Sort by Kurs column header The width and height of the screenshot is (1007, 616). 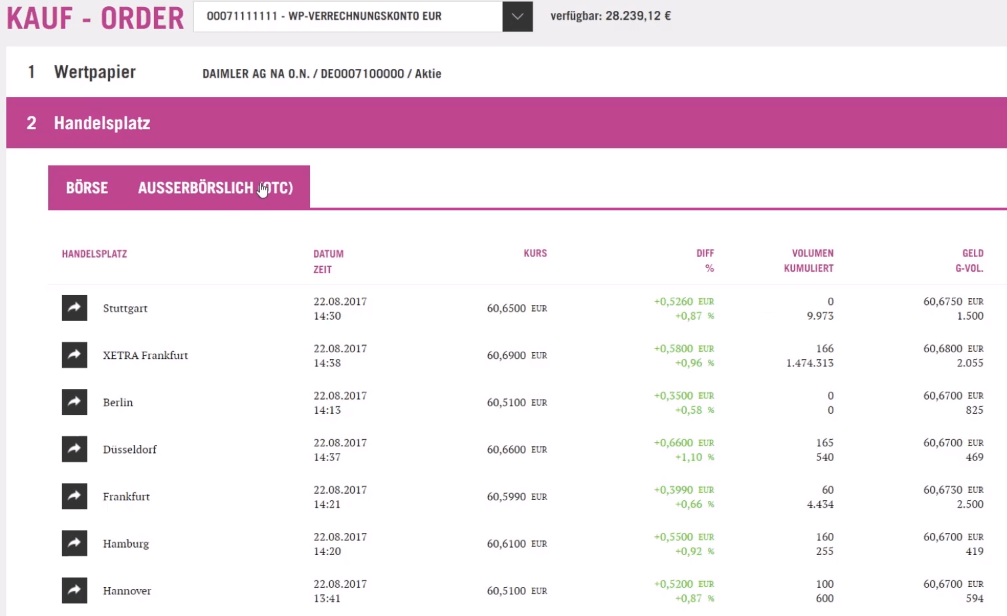tap(535, 253)
